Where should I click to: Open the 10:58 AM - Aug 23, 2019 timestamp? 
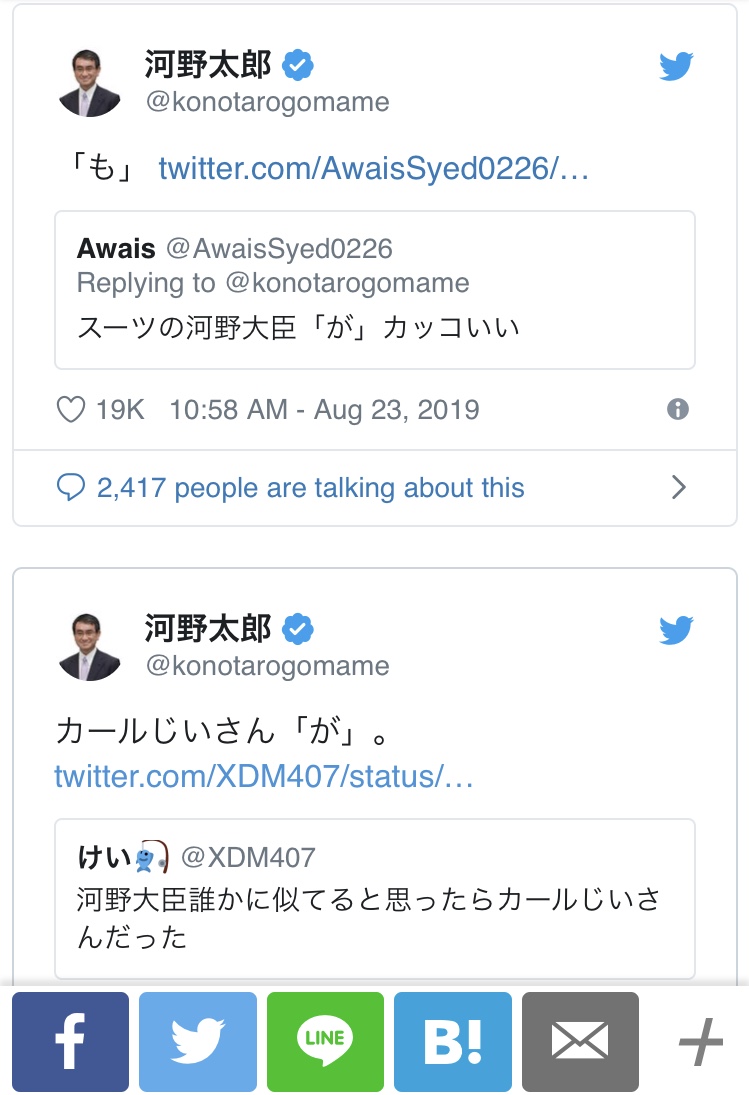325,409
